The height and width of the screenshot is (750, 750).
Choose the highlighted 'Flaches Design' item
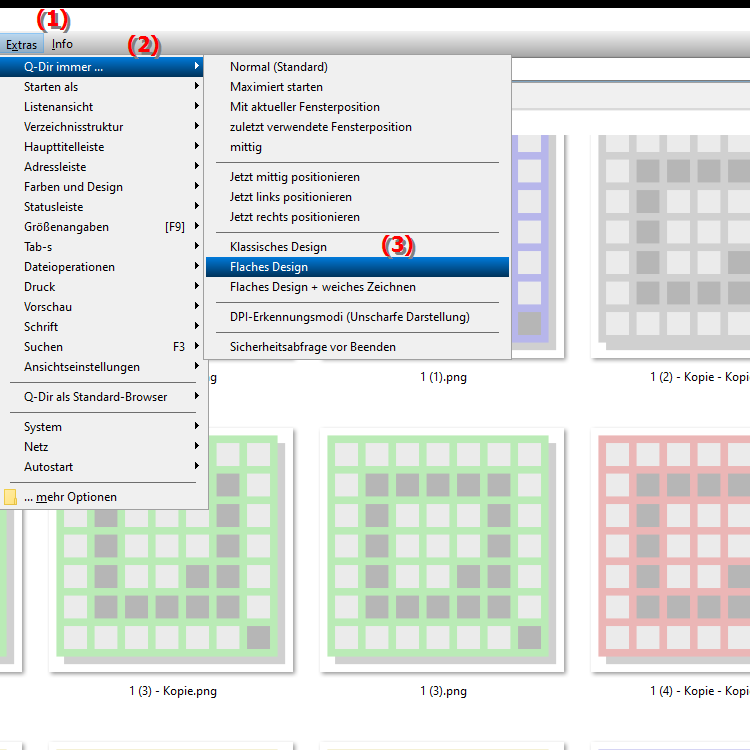click(x=357, y=267)
